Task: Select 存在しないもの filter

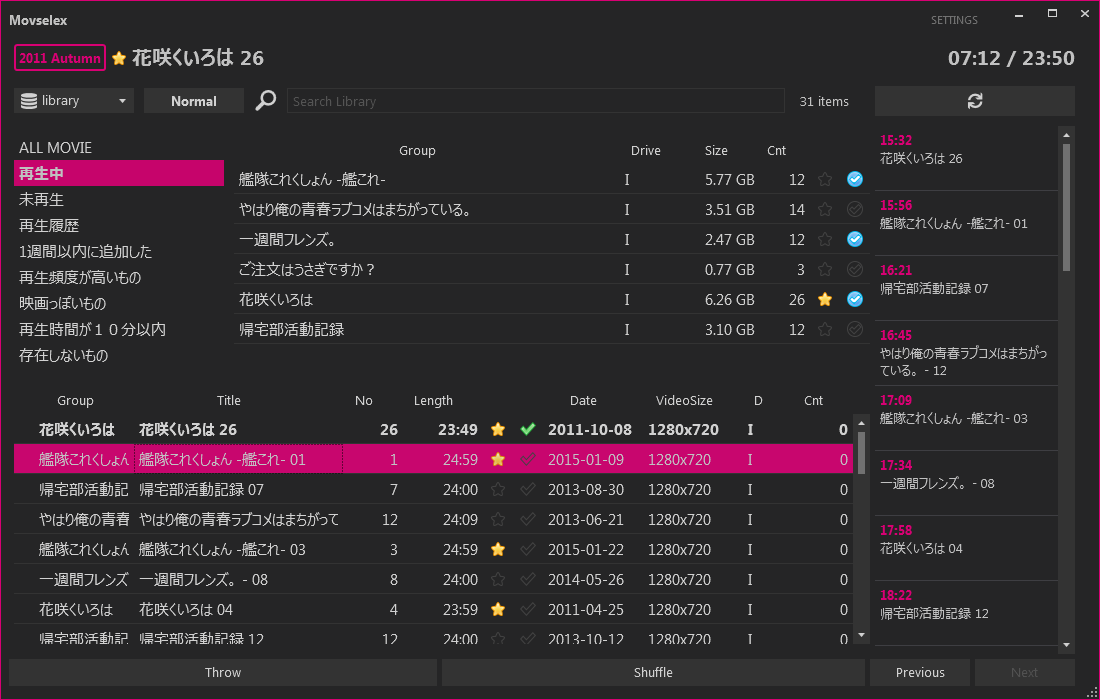Action: [64, 356]
